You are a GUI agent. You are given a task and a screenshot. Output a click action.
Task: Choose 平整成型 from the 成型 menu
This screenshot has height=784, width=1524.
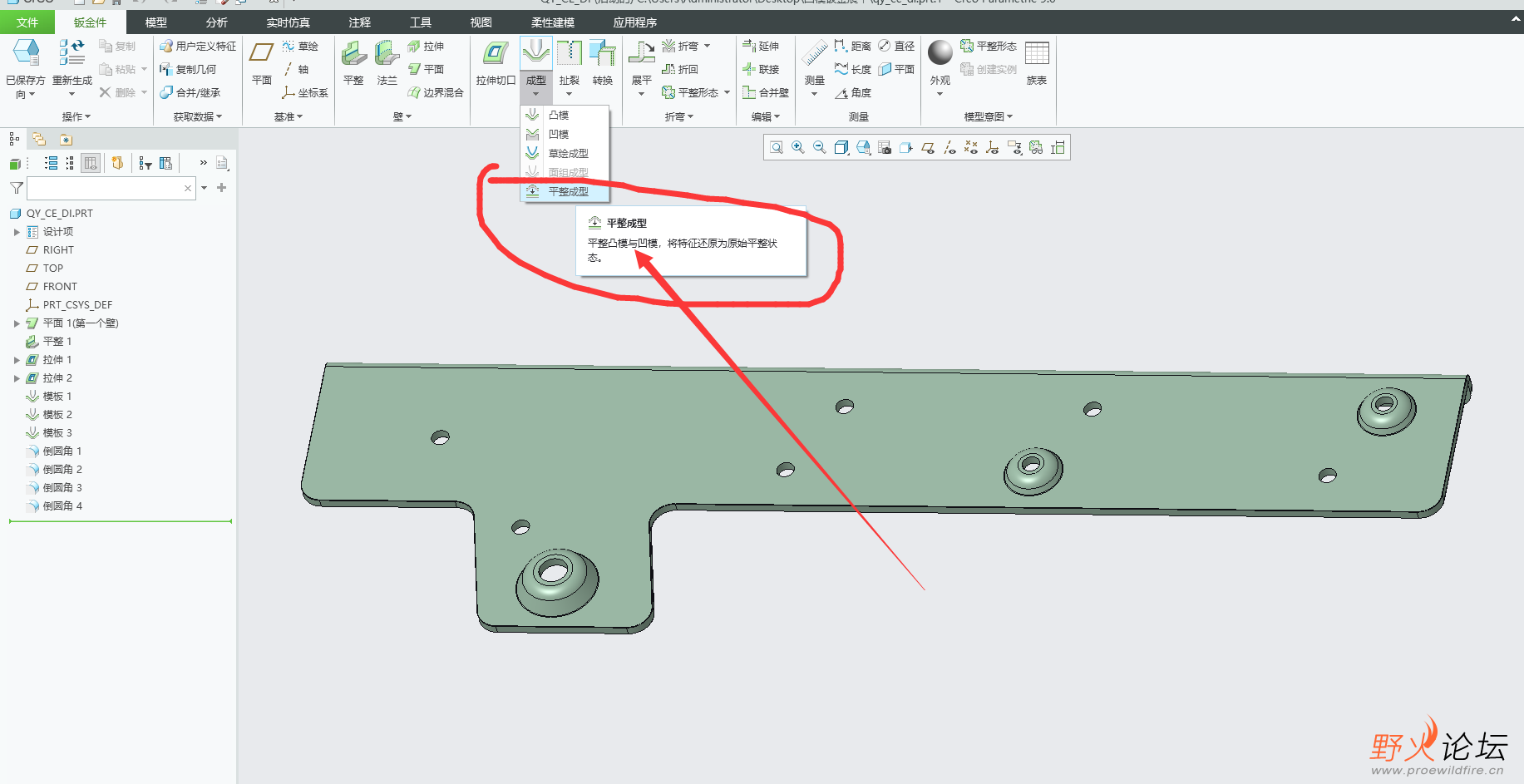[565, 191]
